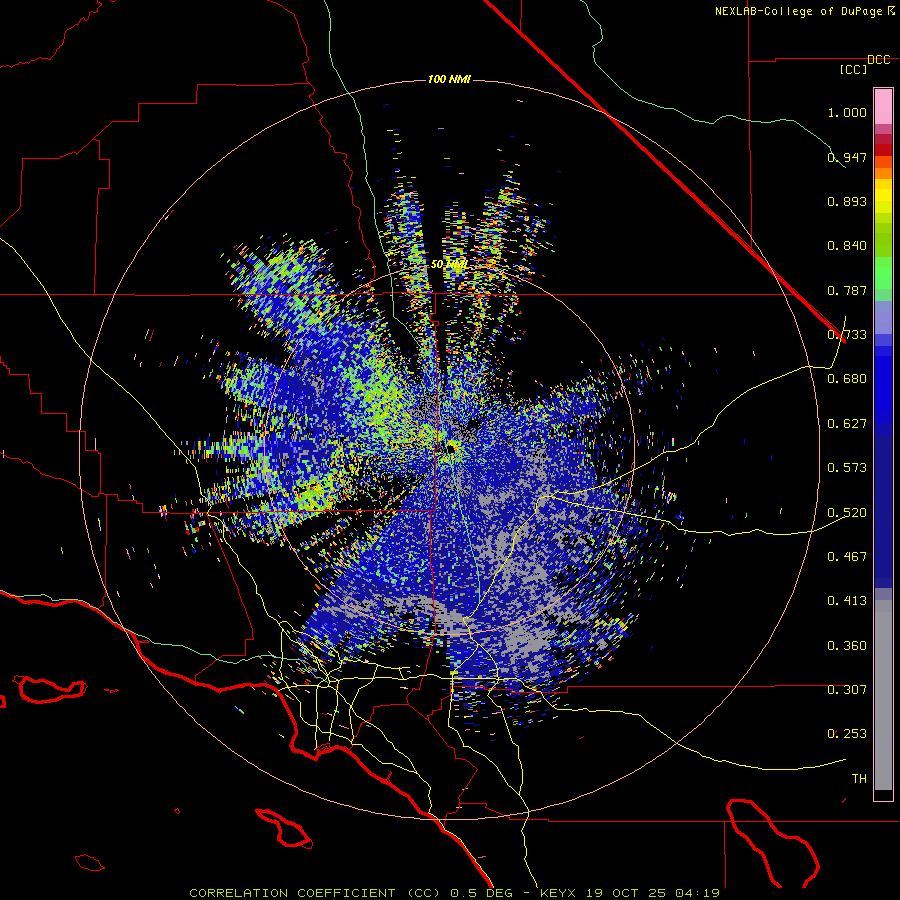This screenshot has height=900, width=900.
Task: Click the 100 NMI range ring label
Action: pyautogui.click(x=449, y=79)
